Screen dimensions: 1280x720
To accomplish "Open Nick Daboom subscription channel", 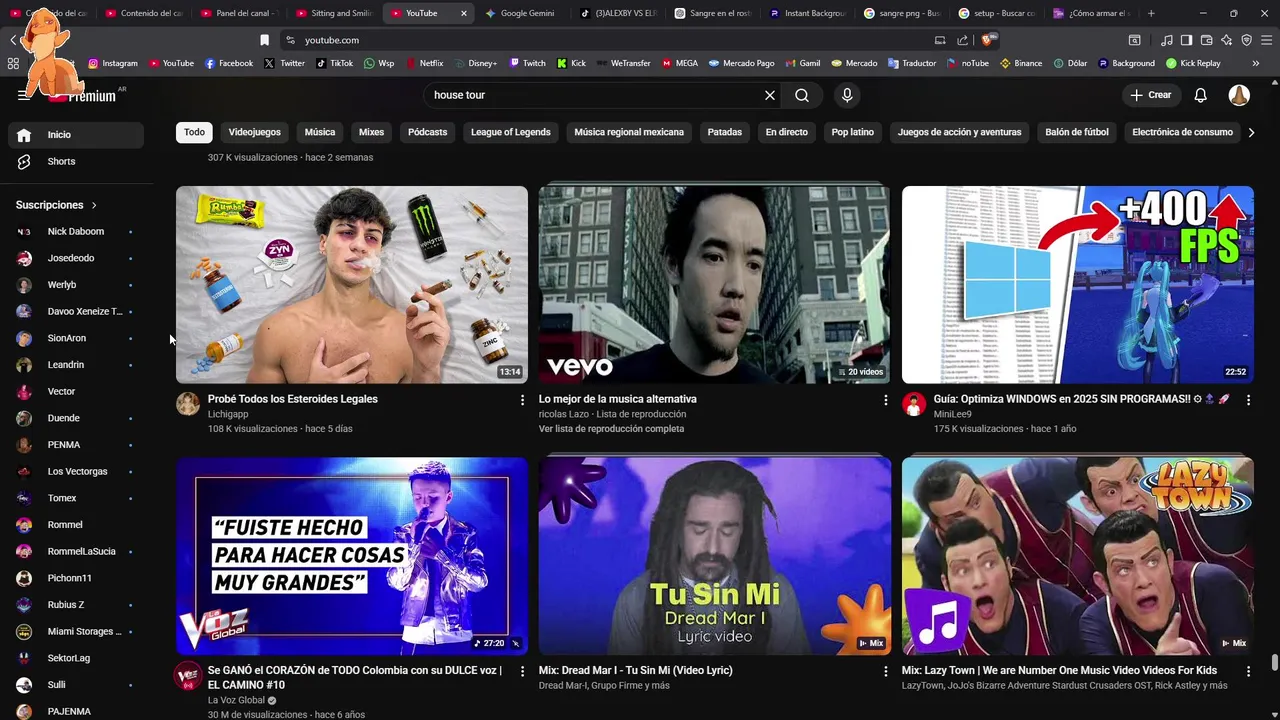I will [x=76, y=231].
